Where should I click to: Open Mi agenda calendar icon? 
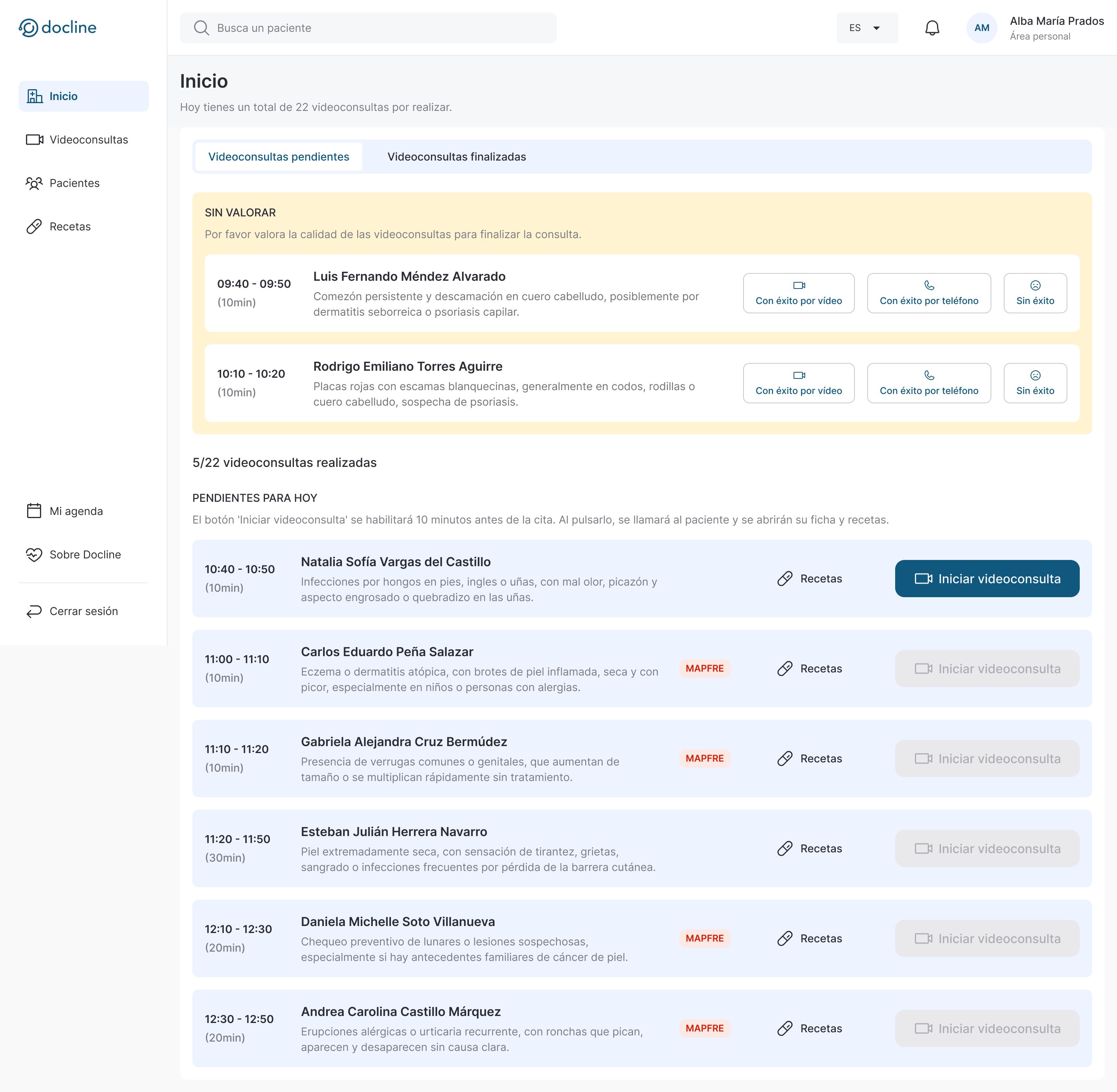(x=35, y=510)
